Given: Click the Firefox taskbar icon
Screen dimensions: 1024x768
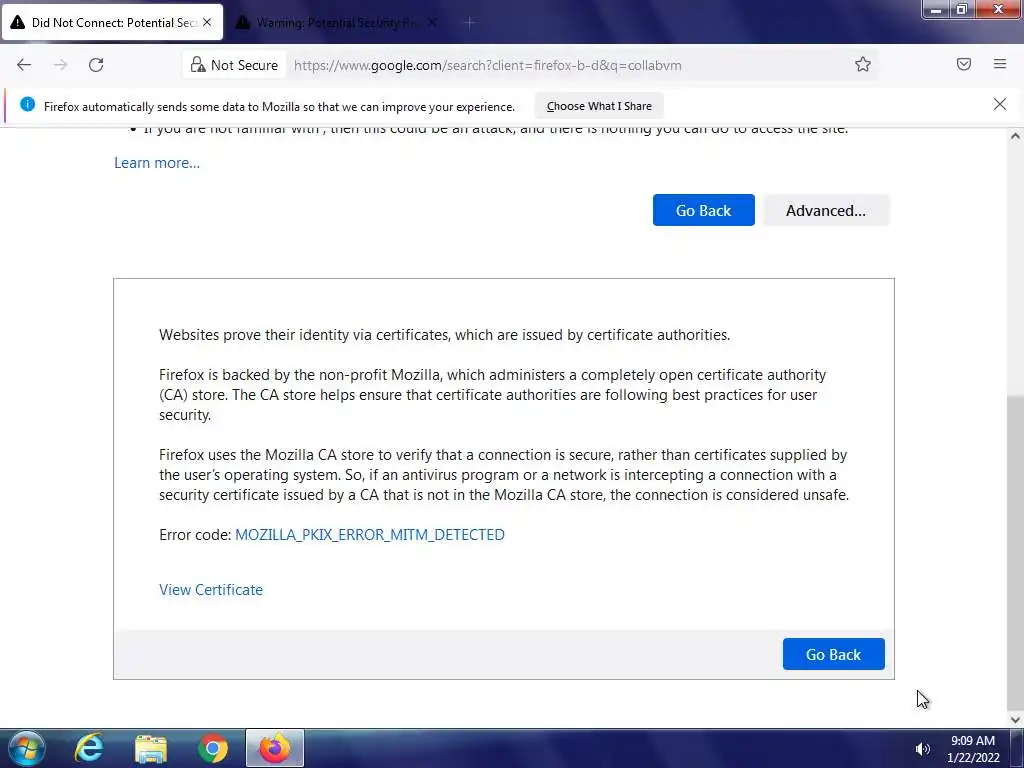Looking at the screenshot, I should [x=274, y=748].
